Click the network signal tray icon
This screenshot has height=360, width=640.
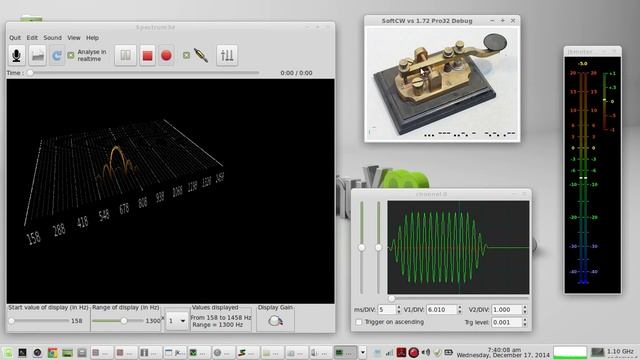tap(389, 352)
